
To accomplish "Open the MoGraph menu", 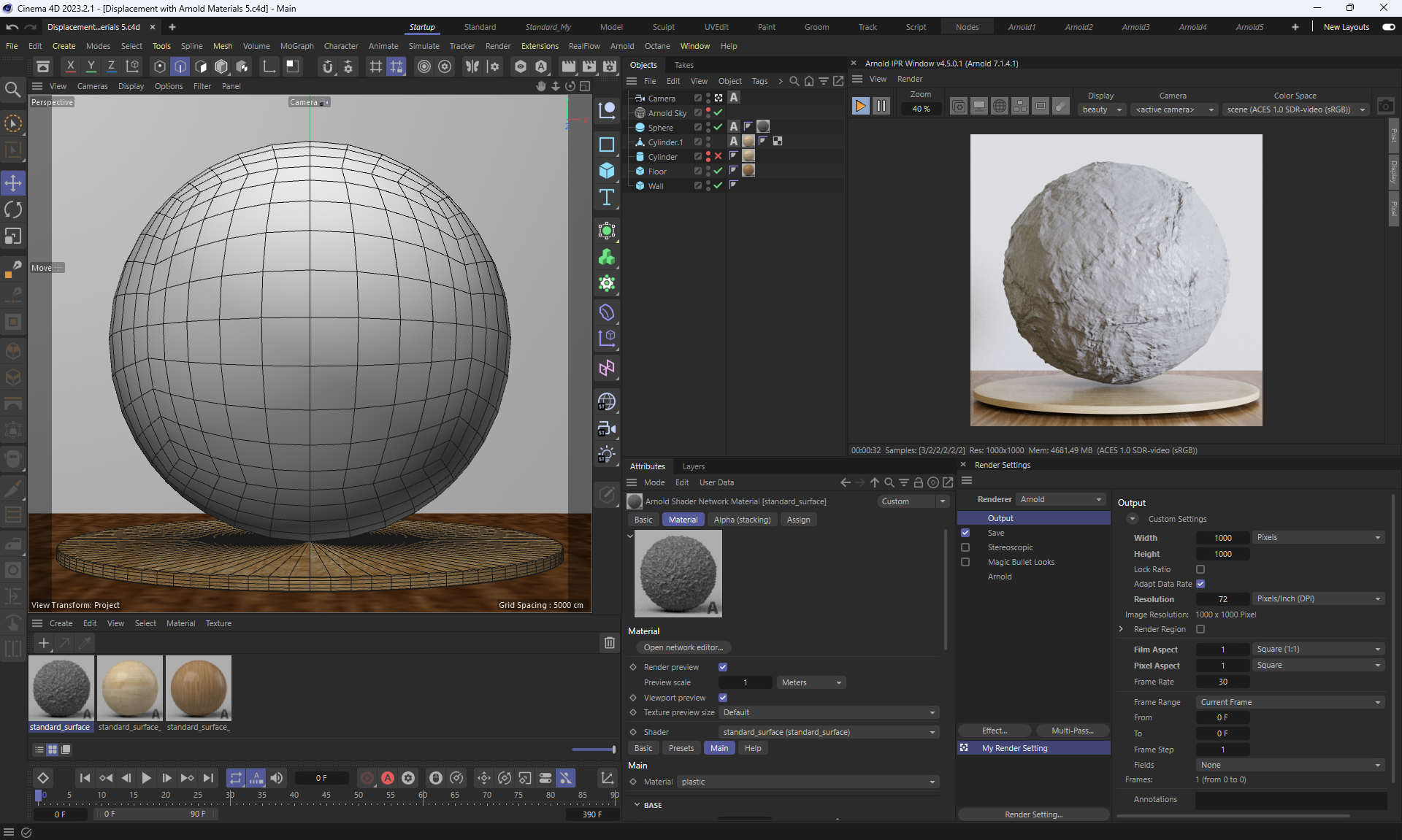I will (296, 46).
